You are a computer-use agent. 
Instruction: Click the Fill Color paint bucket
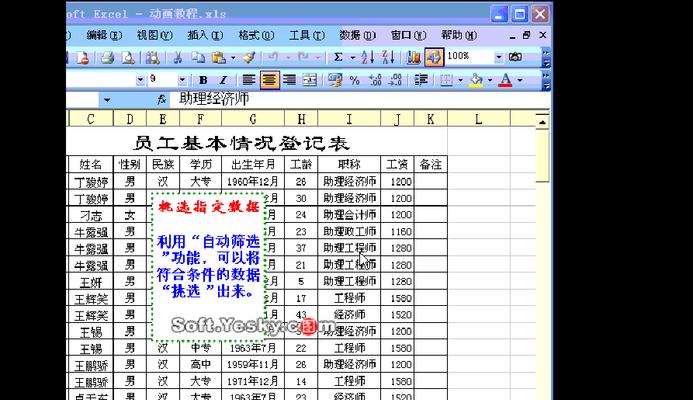tap(477, 79)
